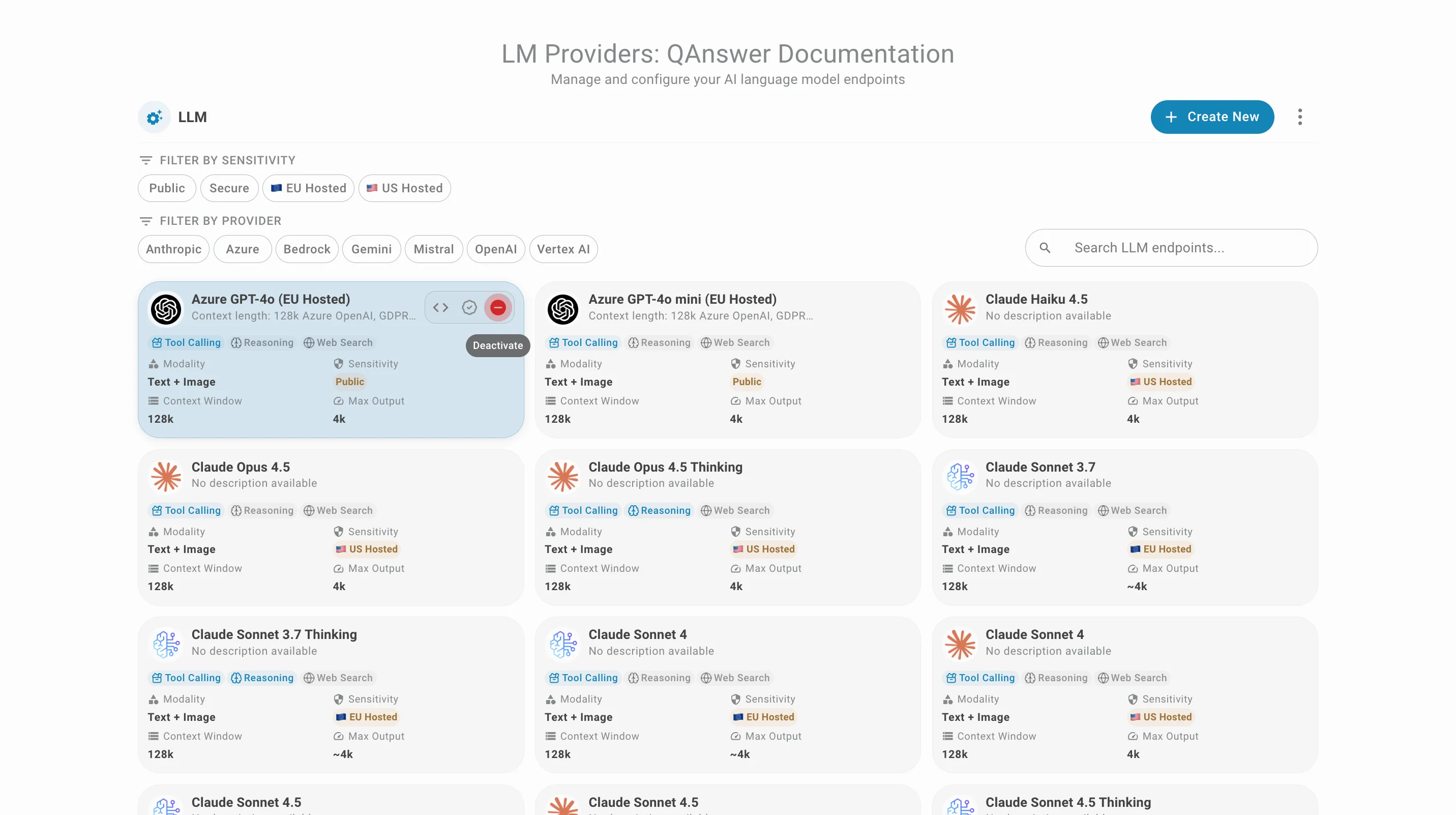Click the LLM gear icon
This screenshot has width=1456, height=815.
click(154, 117)
